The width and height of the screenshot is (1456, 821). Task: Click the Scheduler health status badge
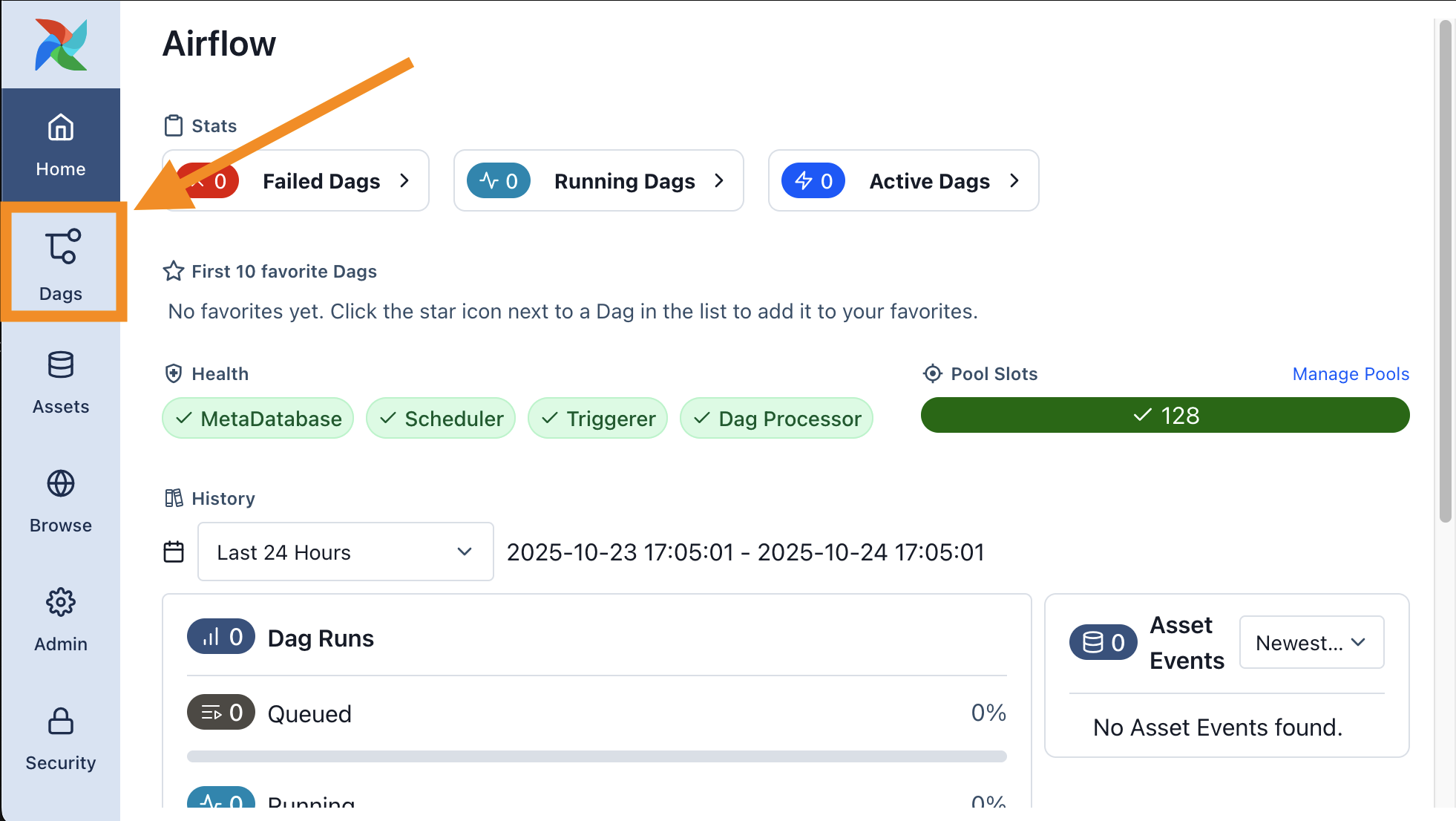tap(441, 419)
